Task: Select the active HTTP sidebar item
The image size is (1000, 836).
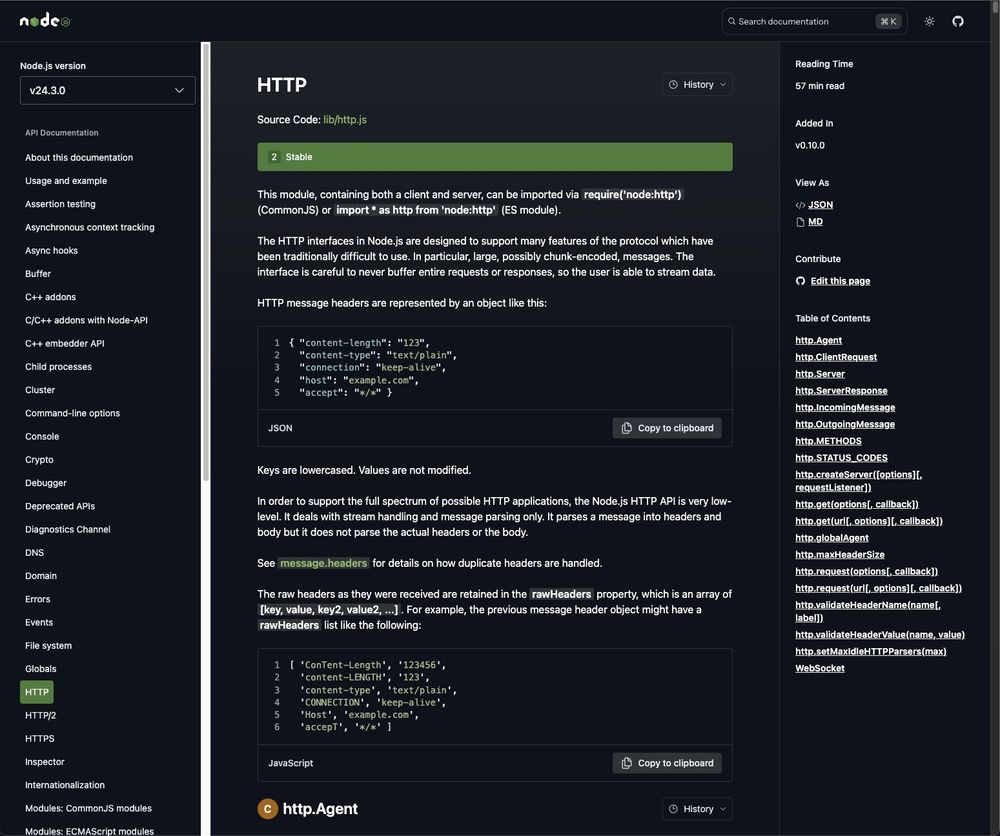Action: pos(37,692)
